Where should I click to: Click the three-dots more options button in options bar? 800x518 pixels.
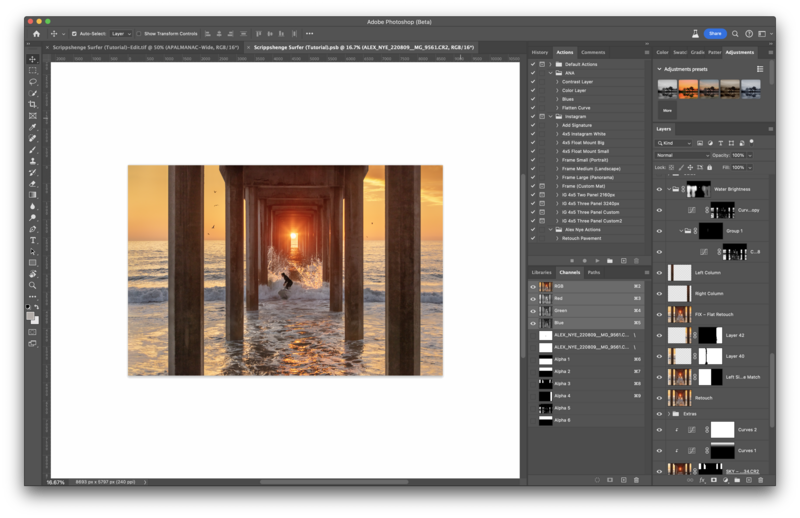tap(310, 34)
